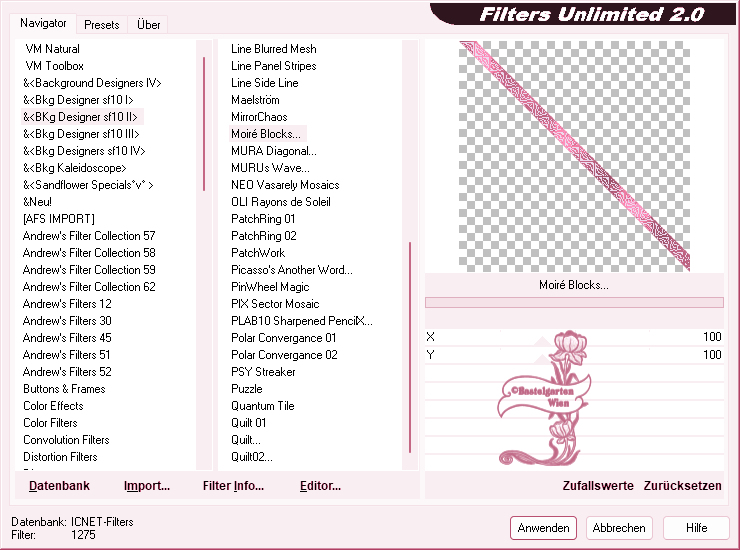This screenshot has width=740, height=550.
Task: Select the Navigator tab
Action: [43, 23]
